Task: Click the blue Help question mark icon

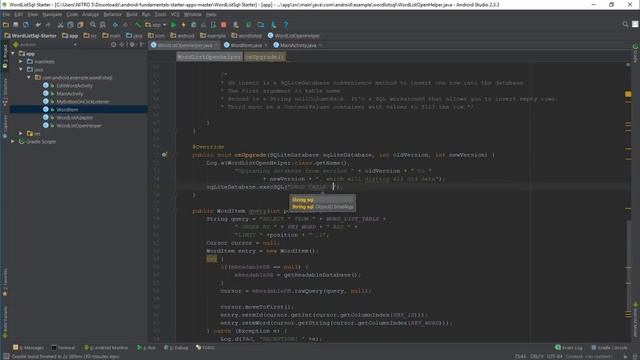Action: [286, 25]
